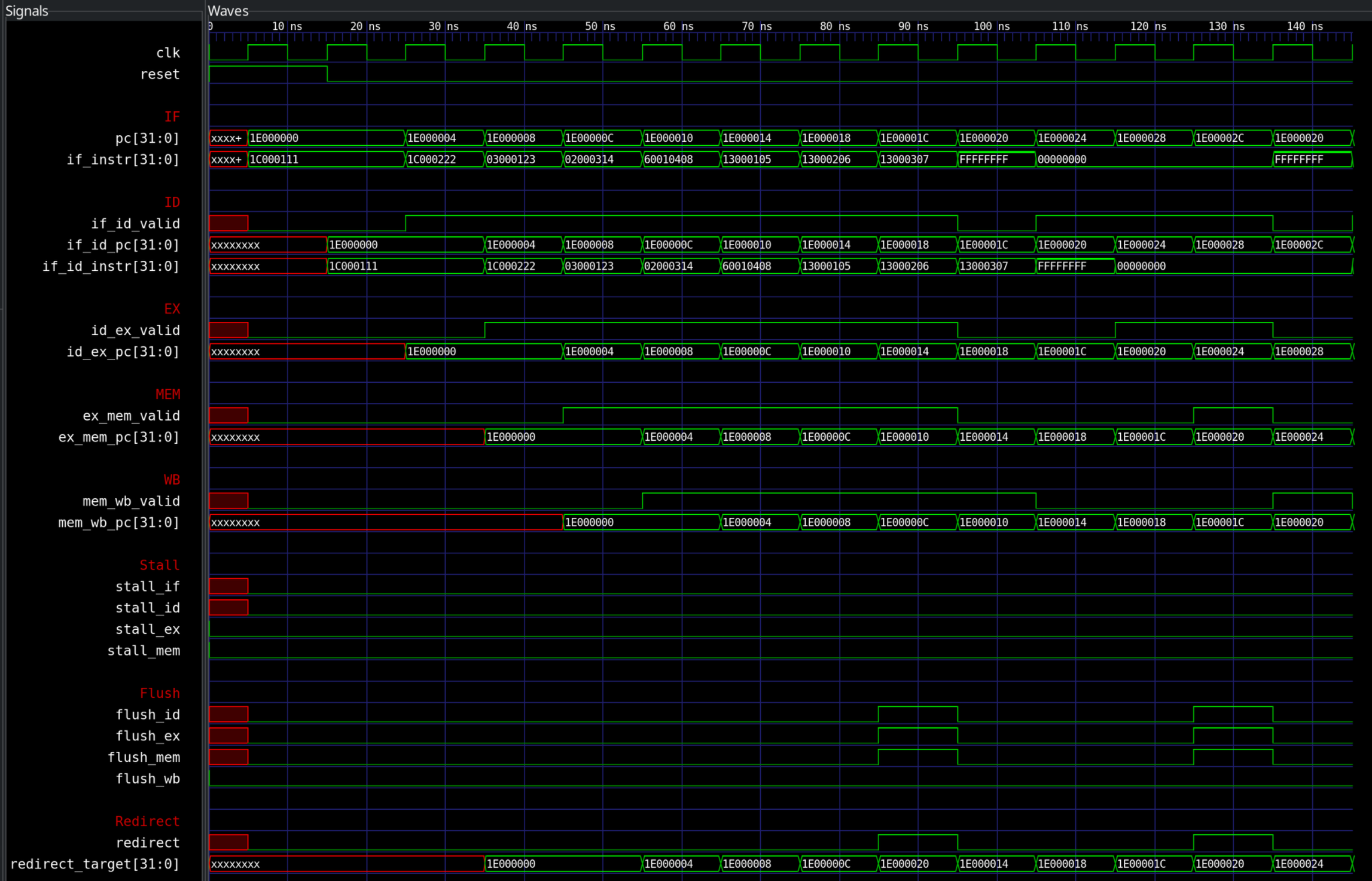Select the pc[31:0] signal row
This screenshot has width=1372, height=881.
(x=147, y=138)
